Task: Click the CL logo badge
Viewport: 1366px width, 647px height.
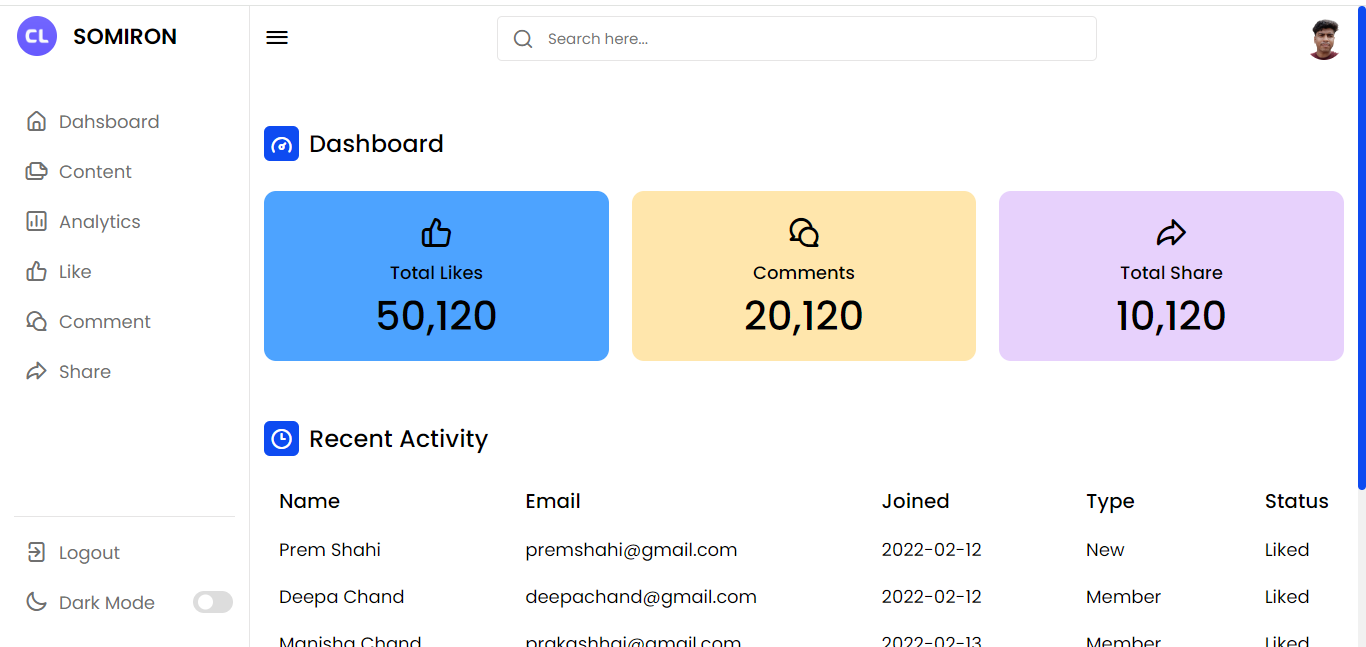Action: pyautogui.click(x=37, y=37)
